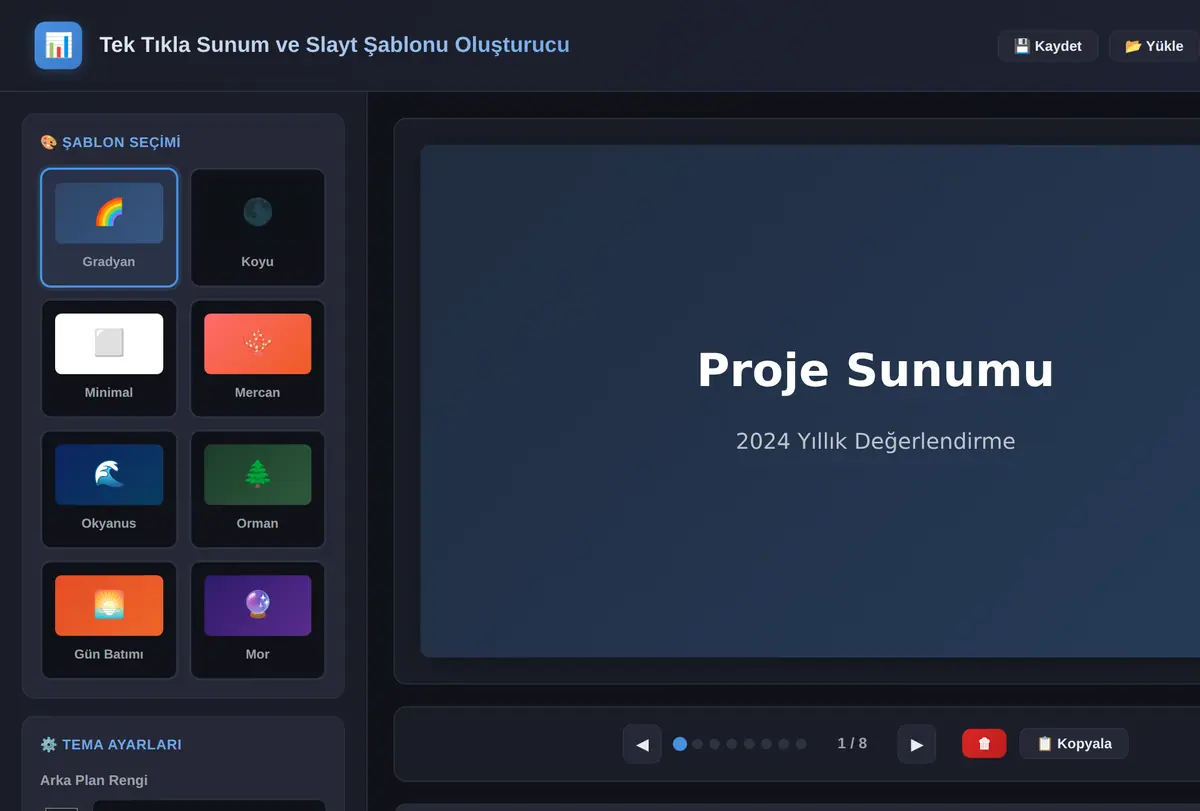1200x811 pixels.
Task: Select the Gradyan rainbow template
Action: click(109, 227)
